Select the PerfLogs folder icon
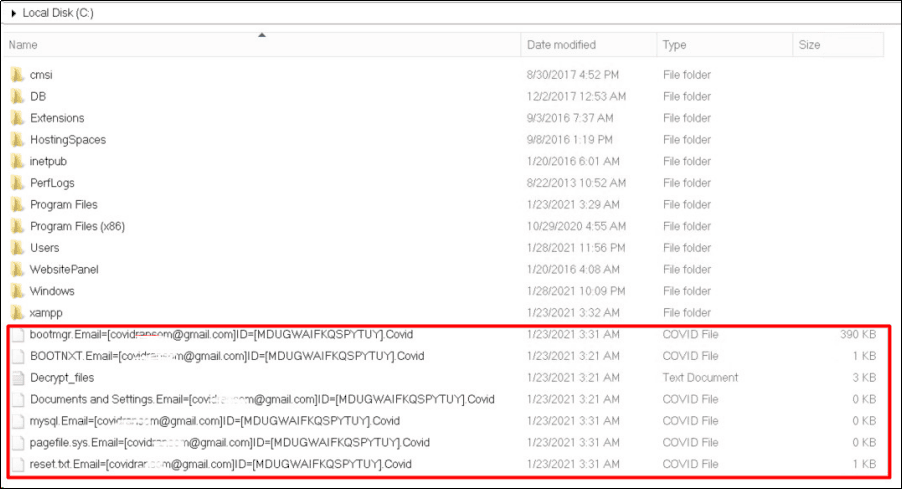Screen dimensions: 903x490 click(x=17, y=183)
